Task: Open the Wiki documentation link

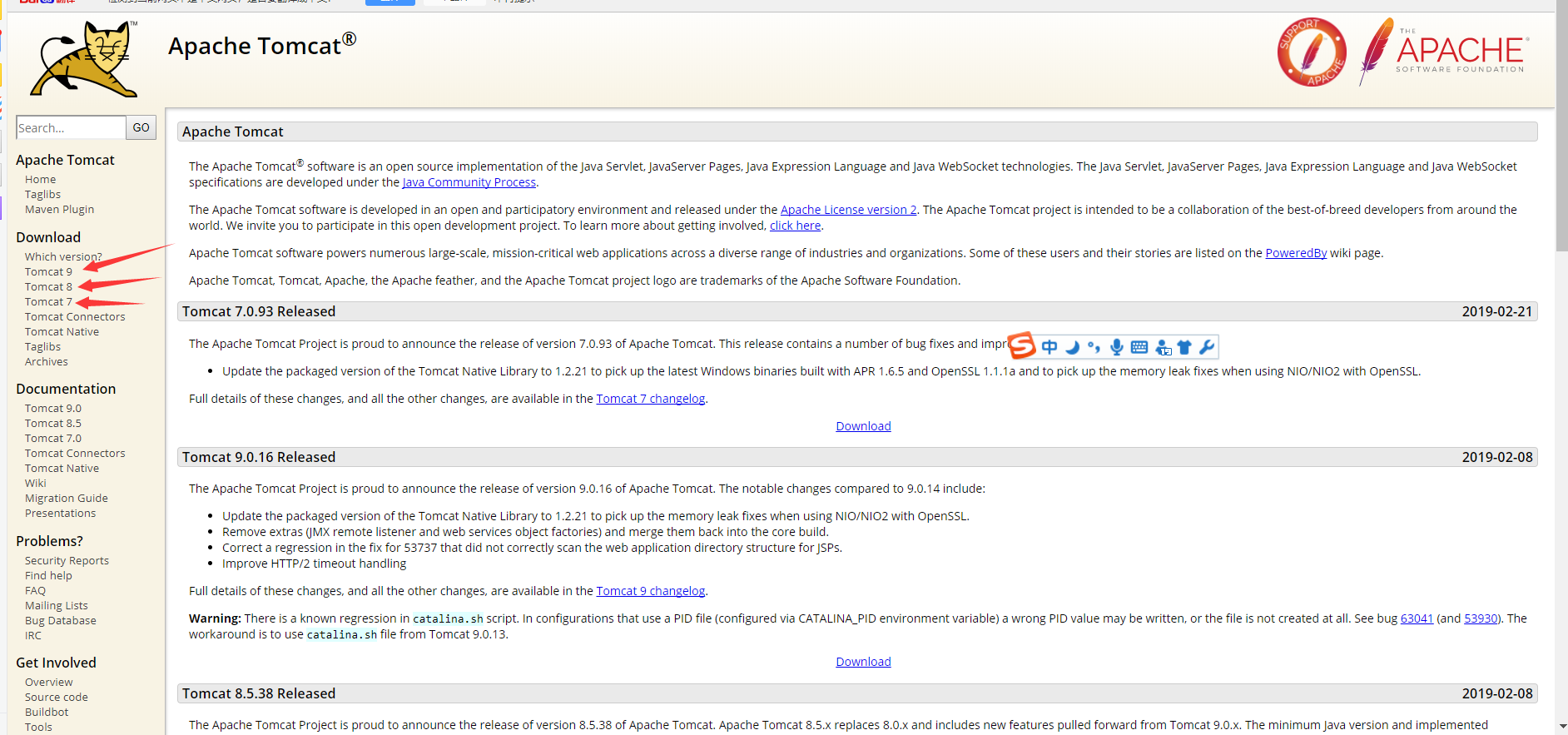Action: [36, 483]
